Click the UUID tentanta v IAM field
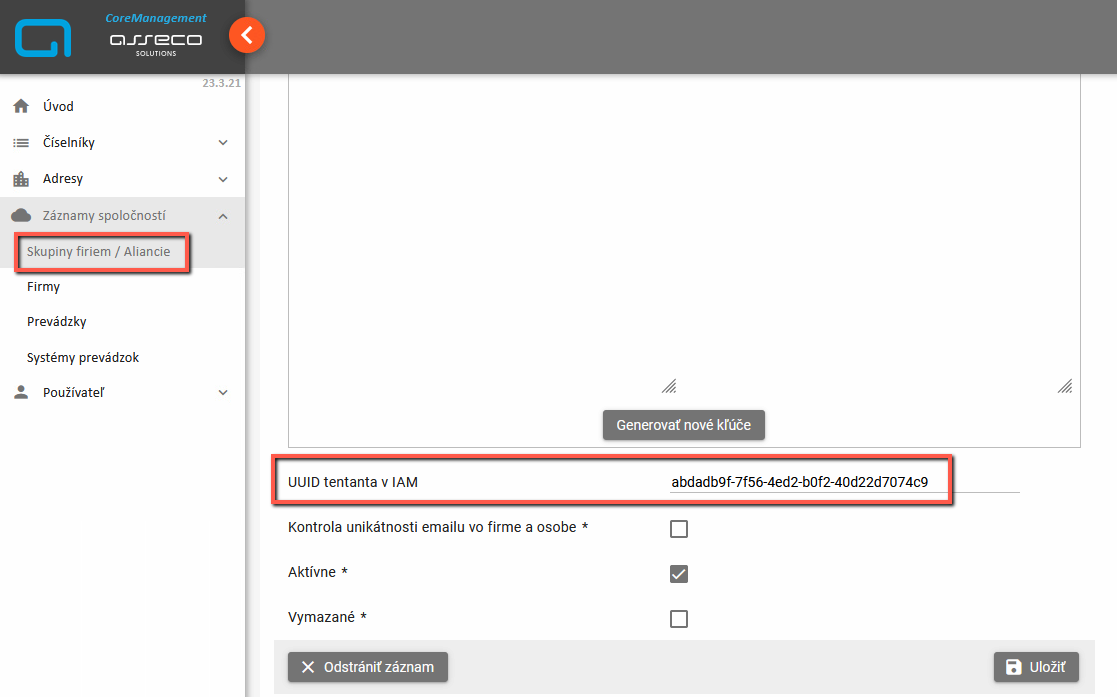1117x697 pixels. (843, 482)
